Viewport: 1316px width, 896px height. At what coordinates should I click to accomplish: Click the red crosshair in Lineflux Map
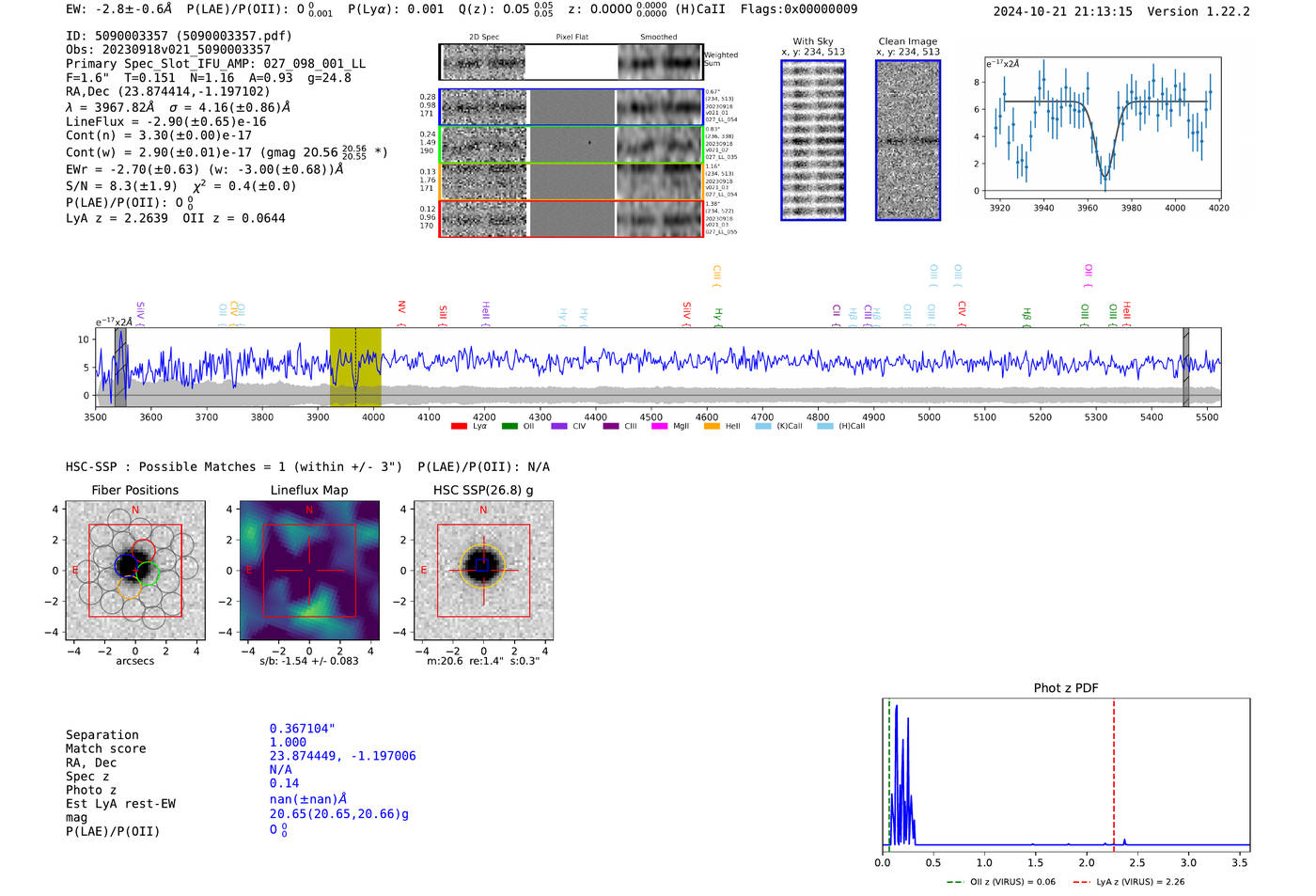pyautogui.click(x=309, y=571)
